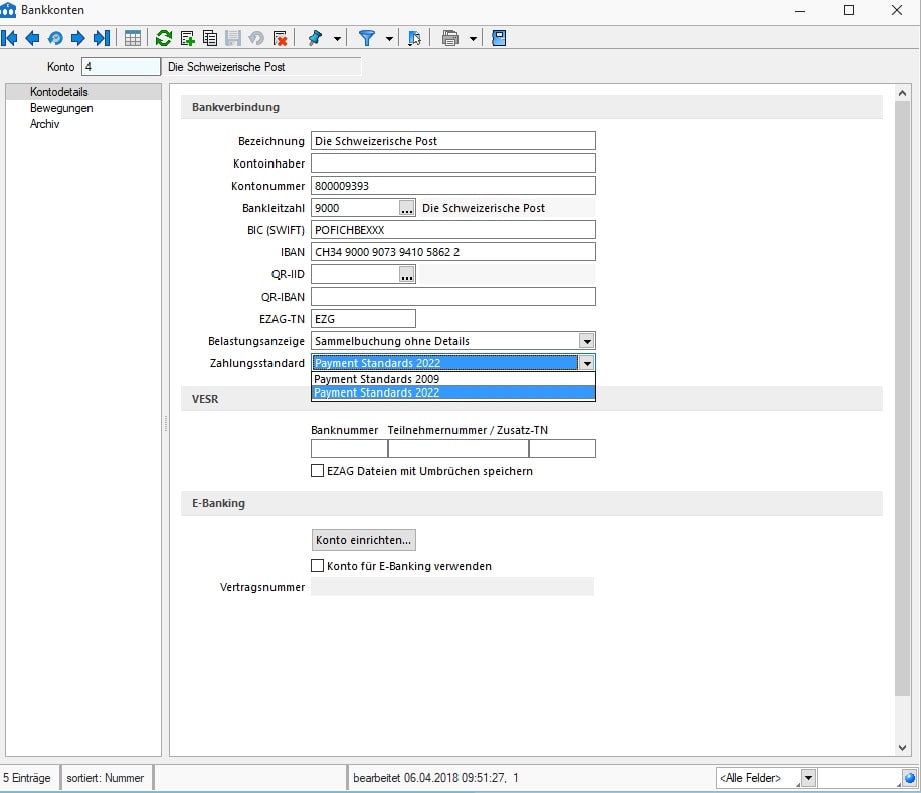Click the Konto einrichten button
The image size is (921, 793).
(363, 540)
